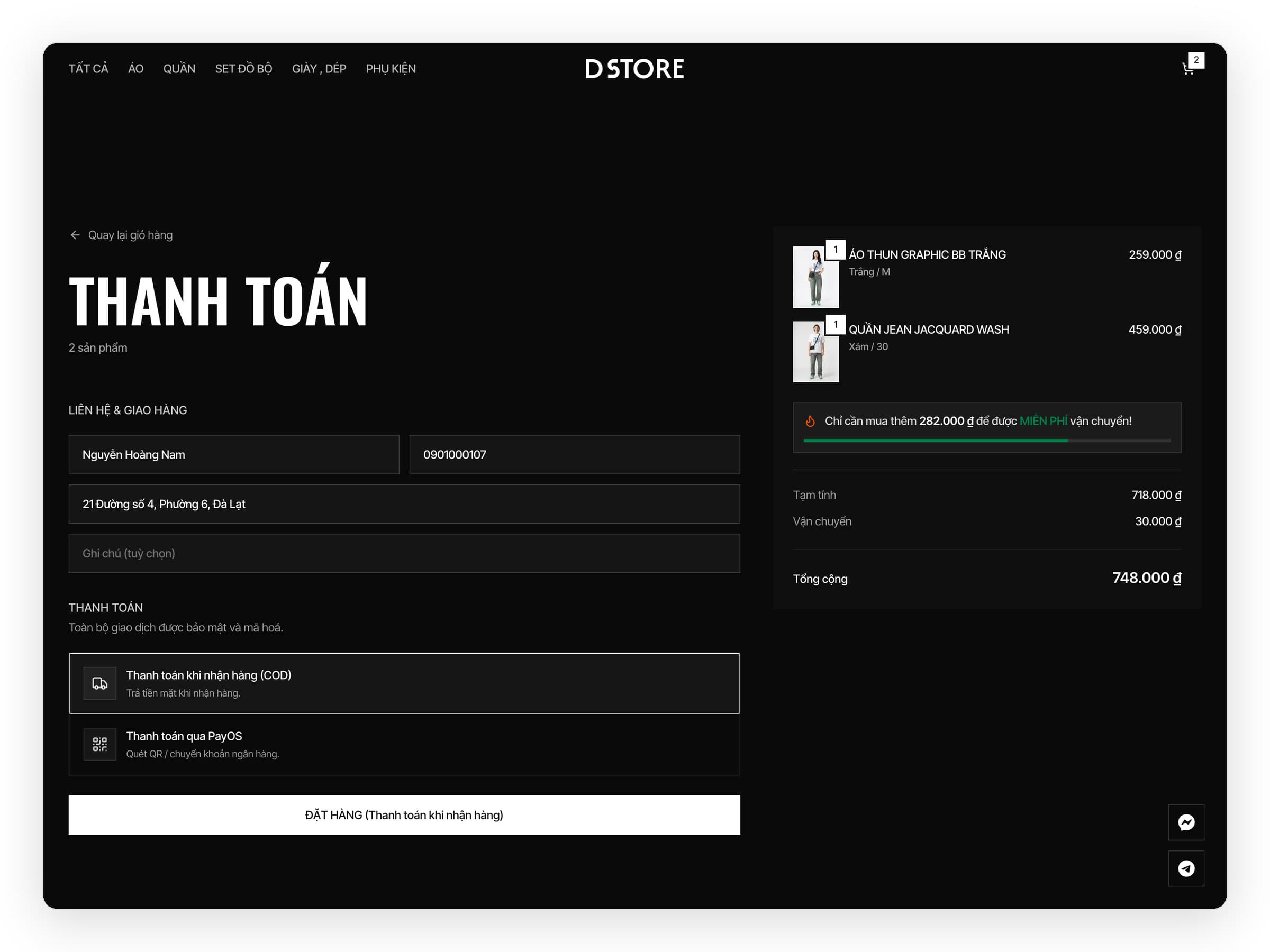Click the D STORE logo
Viewport: 1270px width, 952px height.
click(634, 69)
